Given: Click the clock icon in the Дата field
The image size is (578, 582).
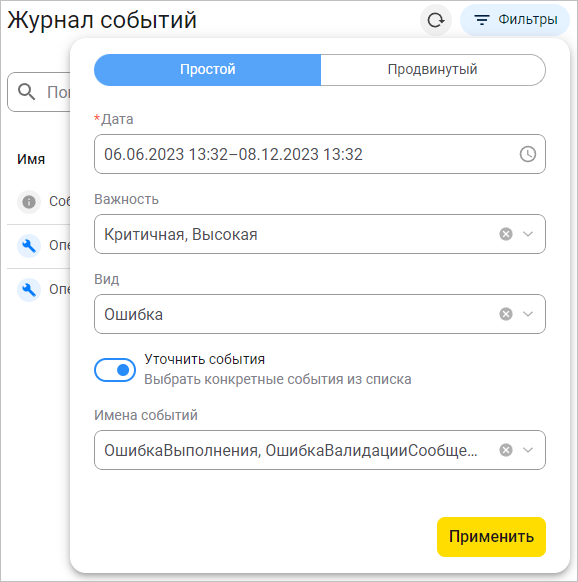Looking at the screenshot, I should point(528,154).
